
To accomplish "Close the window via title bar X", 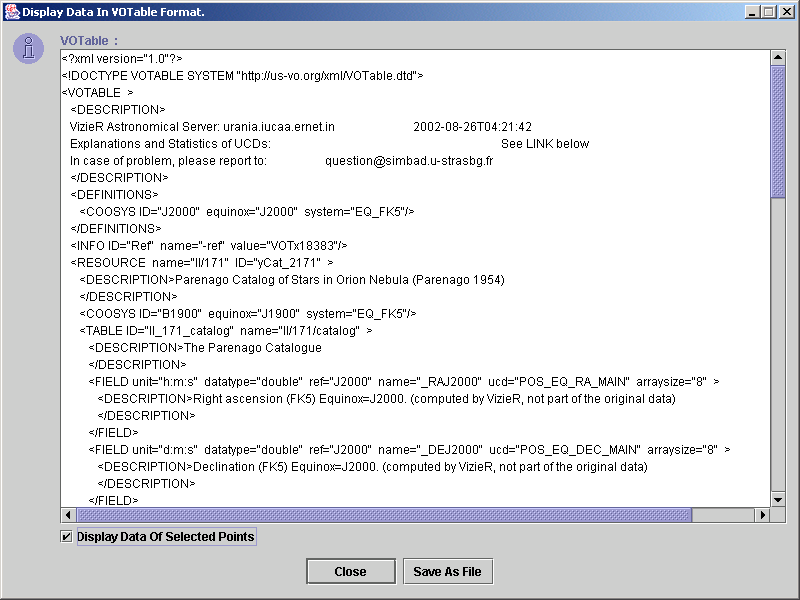I will 787,12.
